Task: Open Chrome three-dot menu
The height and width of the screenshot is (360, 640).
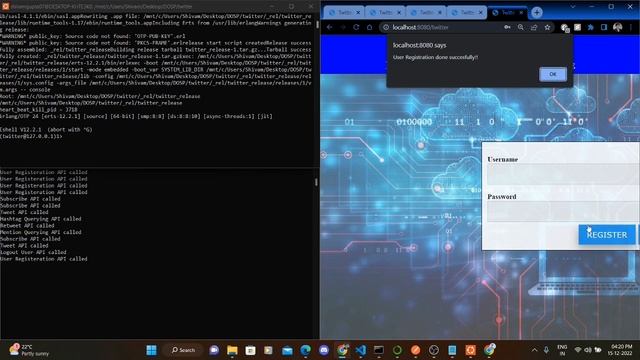Action: 631,27
